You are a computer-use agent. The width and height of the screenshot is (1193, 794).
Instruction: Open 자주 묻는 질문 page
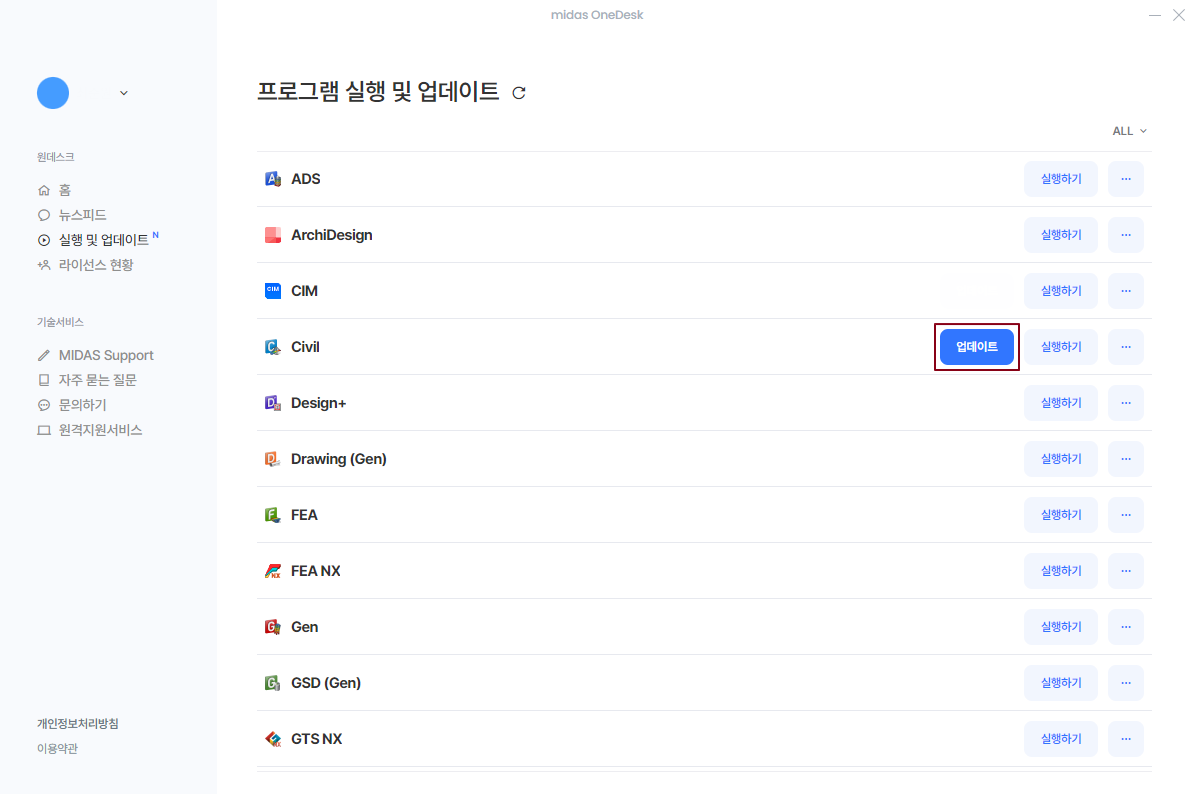coord(97,380)
